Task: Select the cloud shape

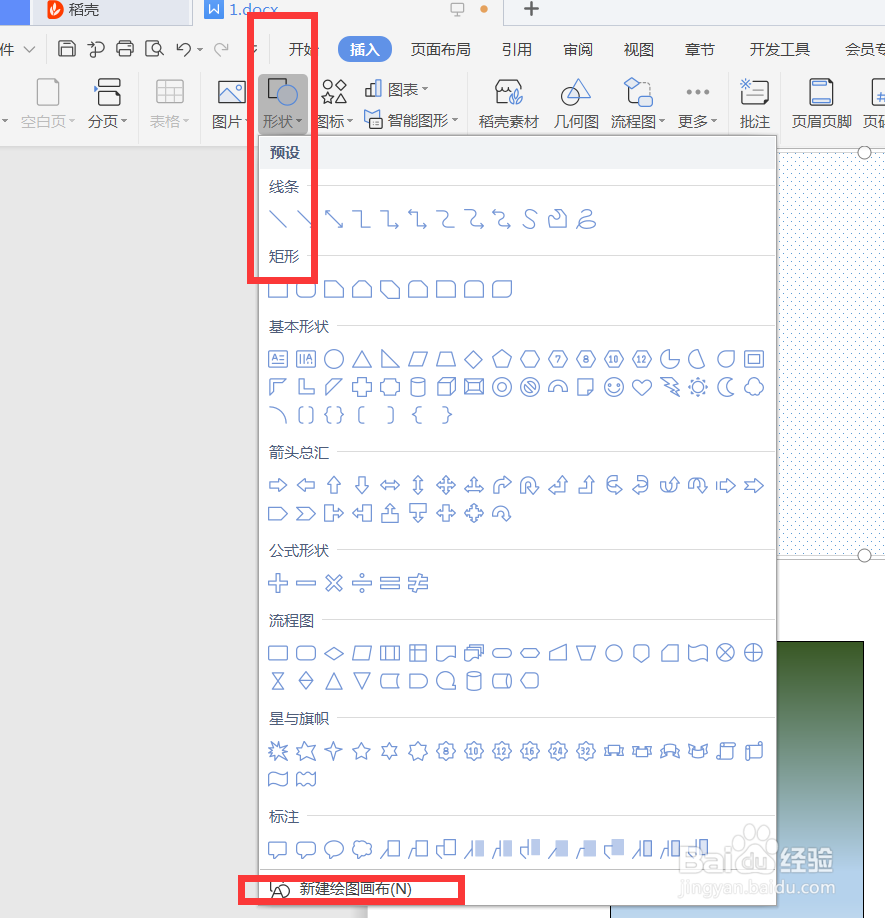Action: point(754,387)
